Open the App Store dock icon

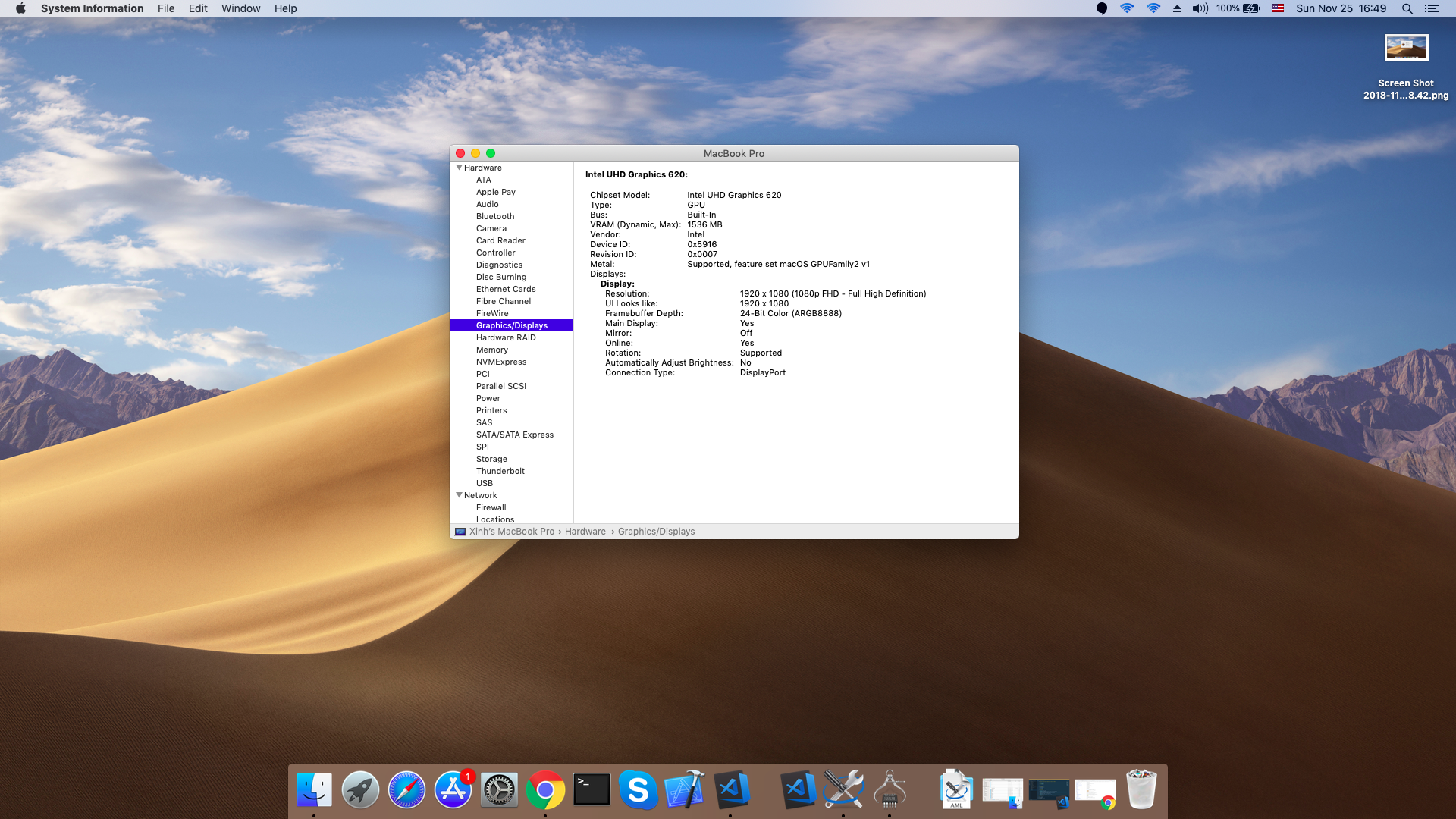click(453, 790)
